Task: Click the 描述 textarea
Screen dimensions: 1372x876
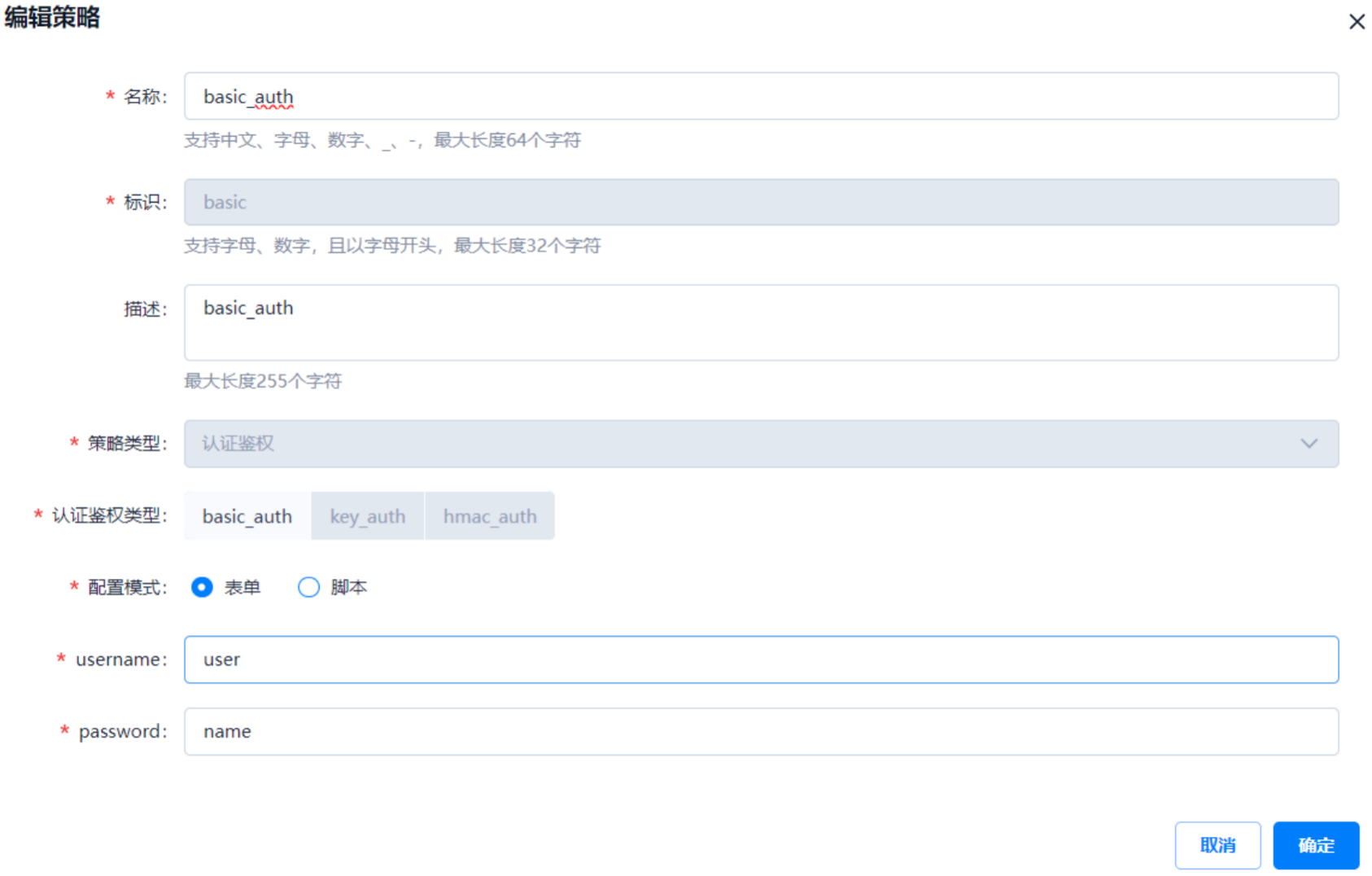Action: click(761, 322)
